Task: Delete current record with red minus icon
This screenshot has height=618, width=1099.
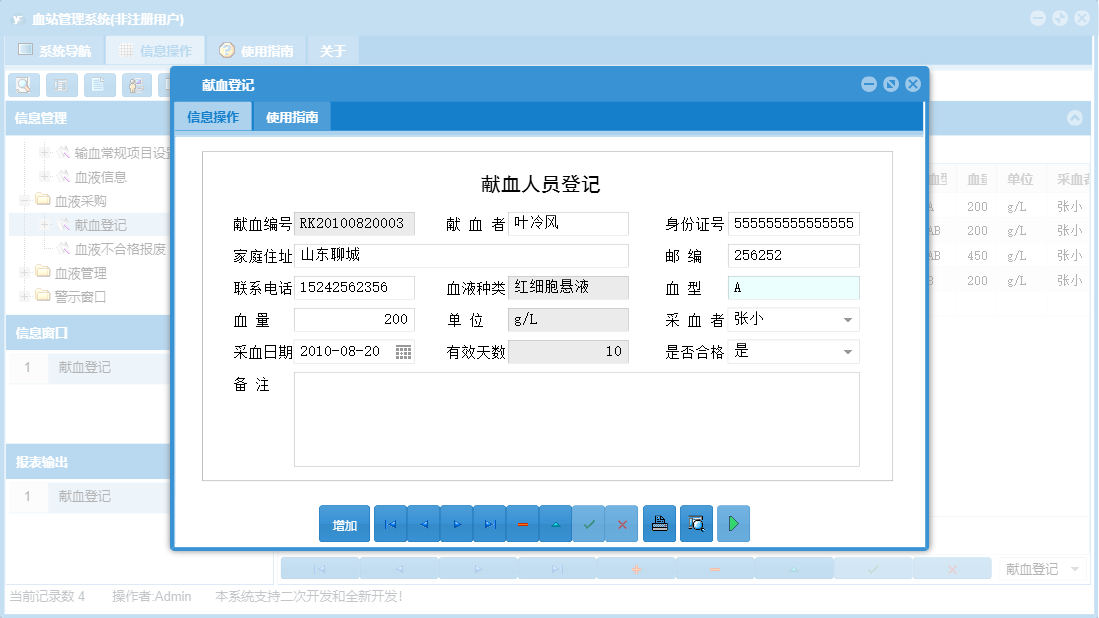Action: pyautogui.click(x=522, y=523)
